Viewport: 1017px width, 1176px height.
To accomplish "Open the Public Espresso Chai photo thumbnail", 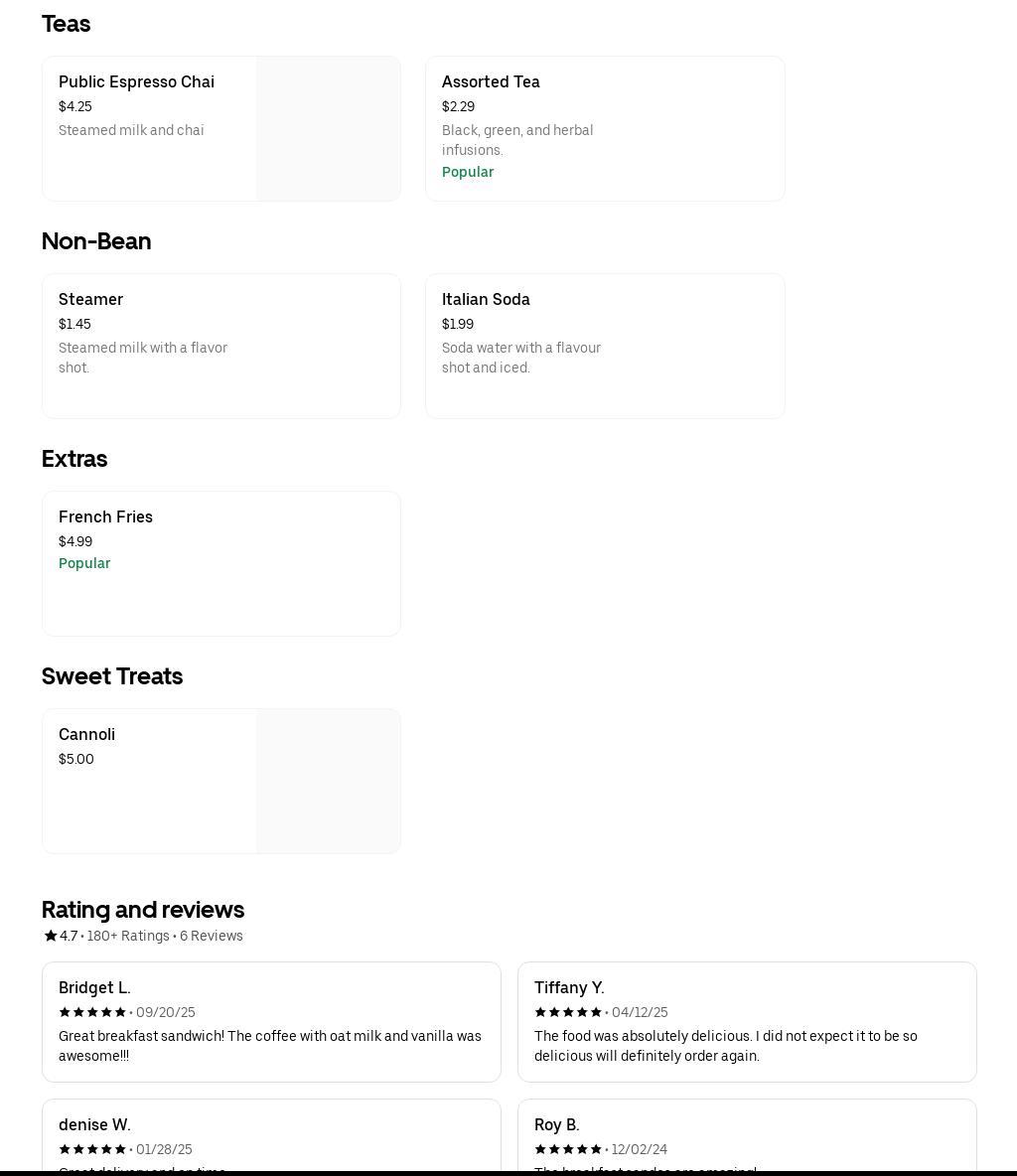I will pos(328,128).
